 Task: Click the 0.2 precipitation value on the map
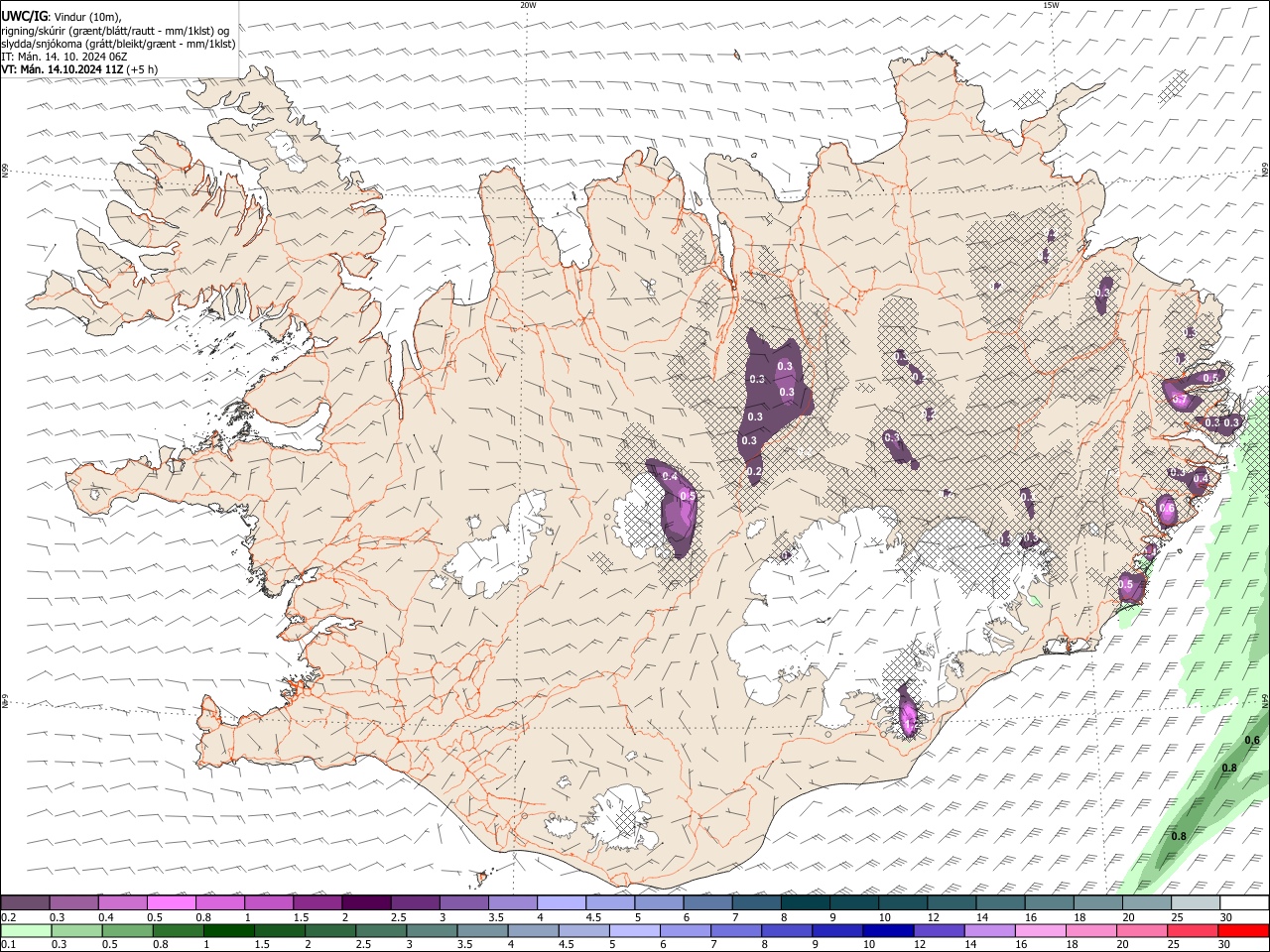pyautogui.click(x=754, y=472)
